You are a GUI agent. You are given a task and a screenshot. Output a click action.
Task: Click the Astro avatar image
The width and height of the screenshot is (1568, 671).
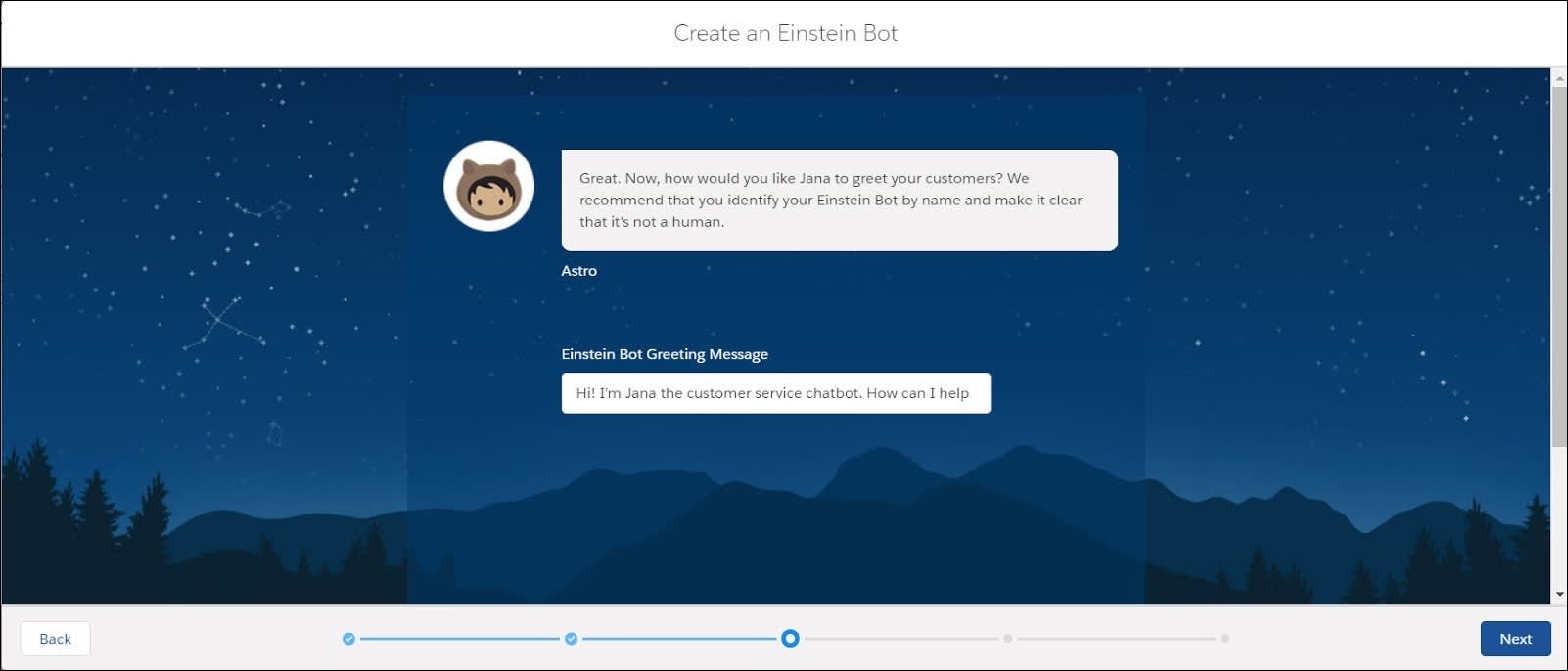488,186
